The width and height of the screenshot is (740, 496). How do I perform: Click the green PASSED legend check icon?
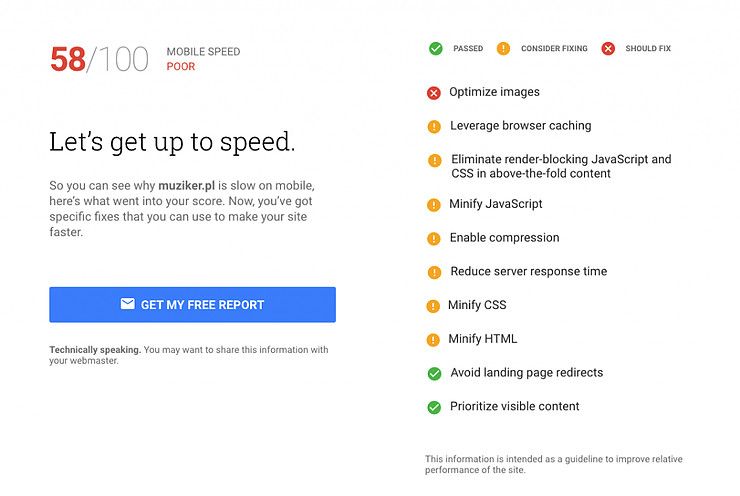(436, 48)
